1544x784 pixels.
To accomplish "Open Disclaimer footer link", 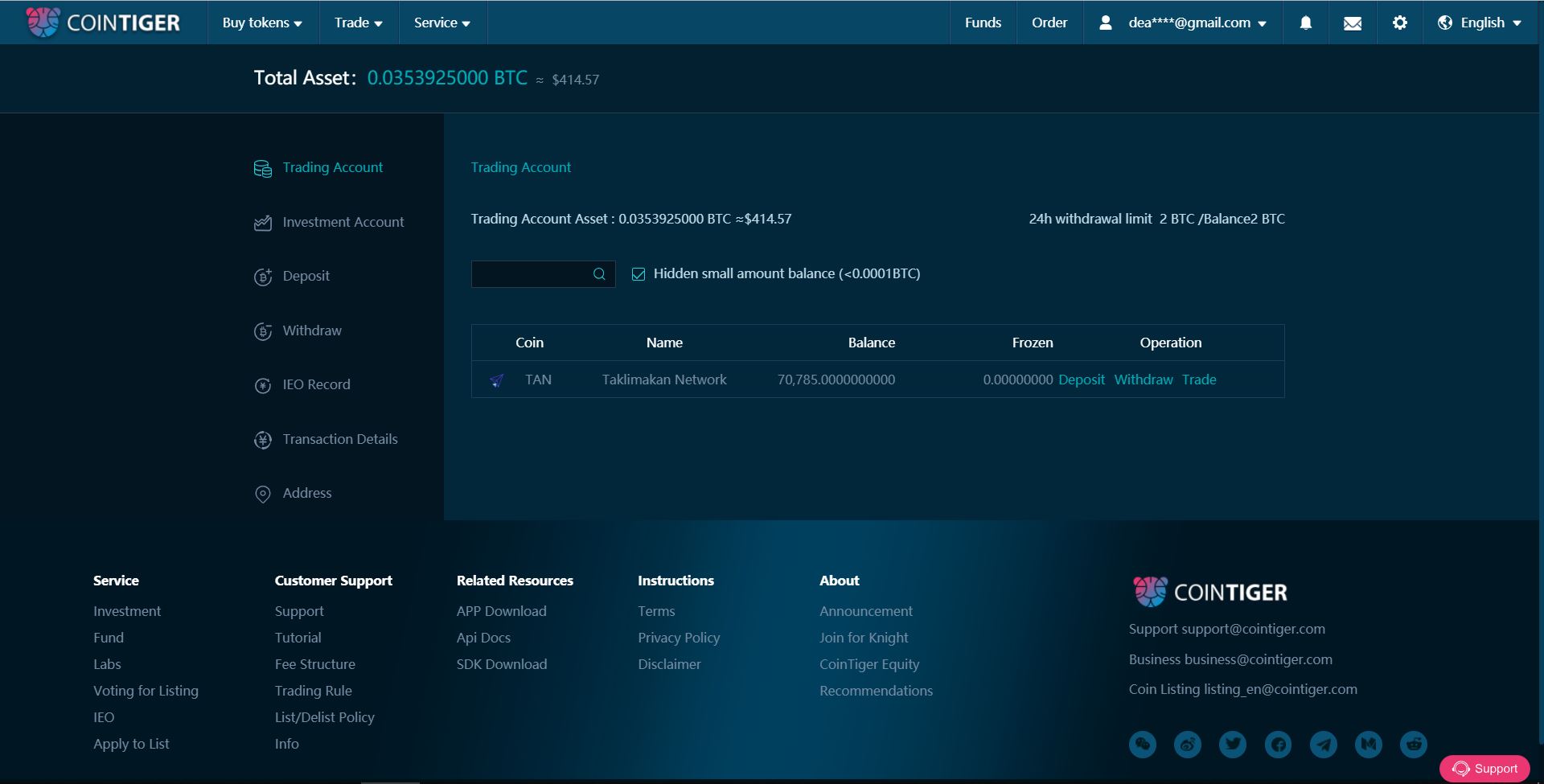I will pyautogui.click(x=669, y=664).
